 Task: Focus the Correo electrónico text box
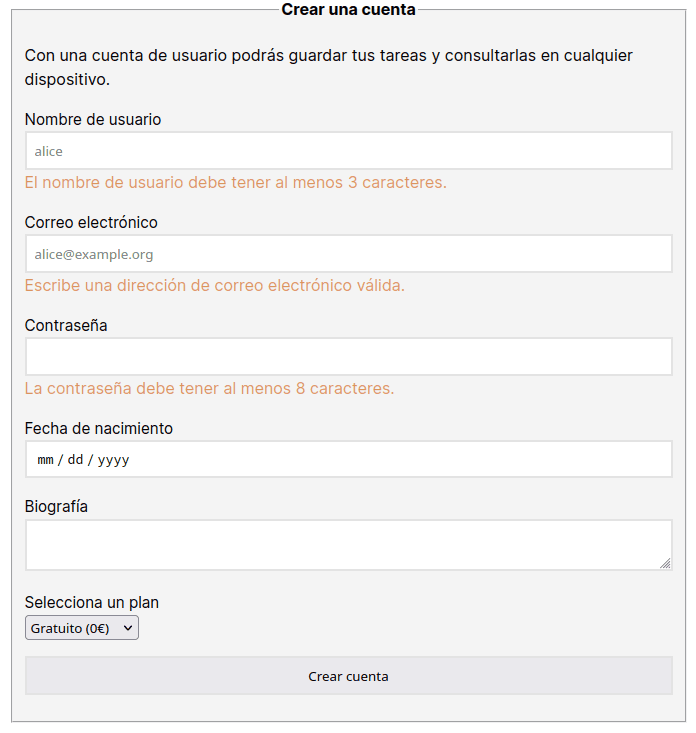click(348, 254)
